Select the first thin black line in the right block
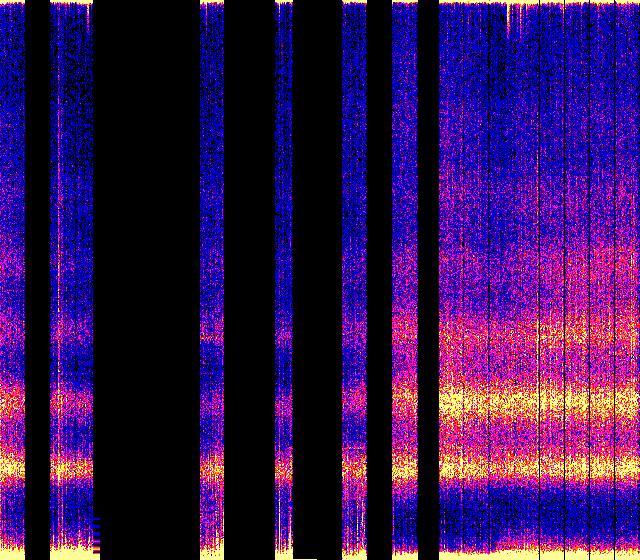This screenshot has width=640, height=560. 489,280
